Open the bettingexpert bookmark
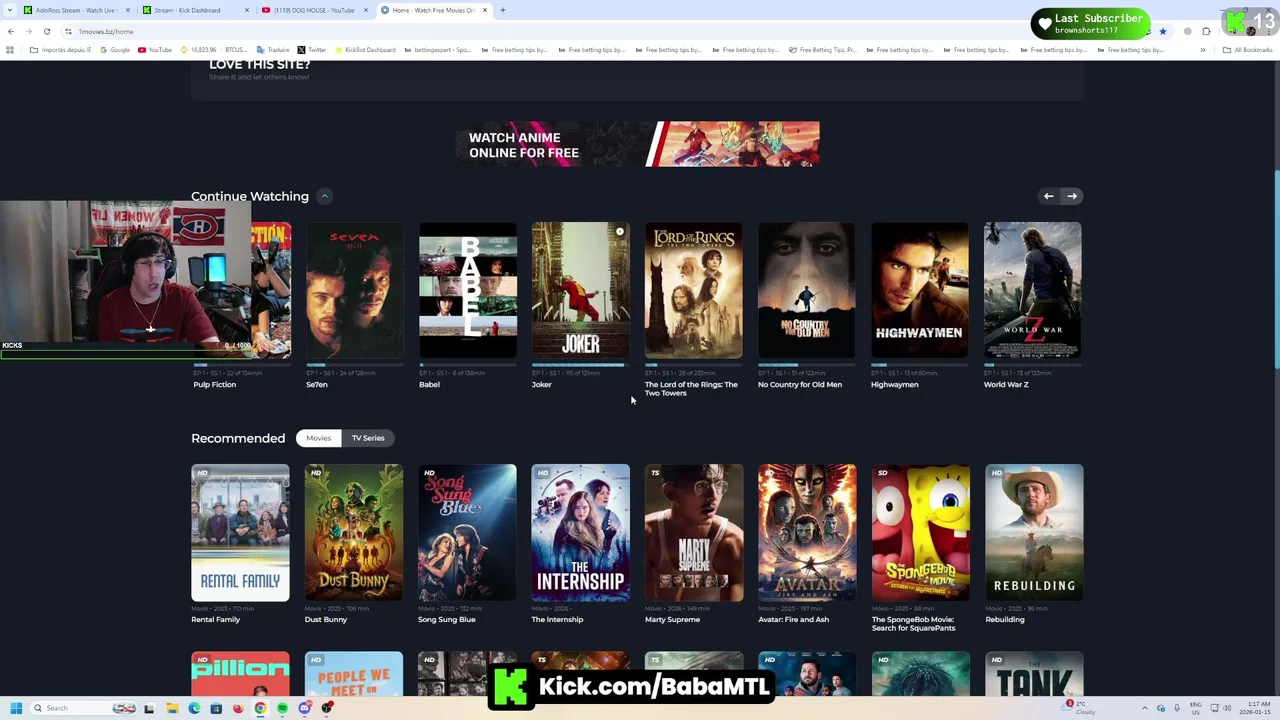 437,50
